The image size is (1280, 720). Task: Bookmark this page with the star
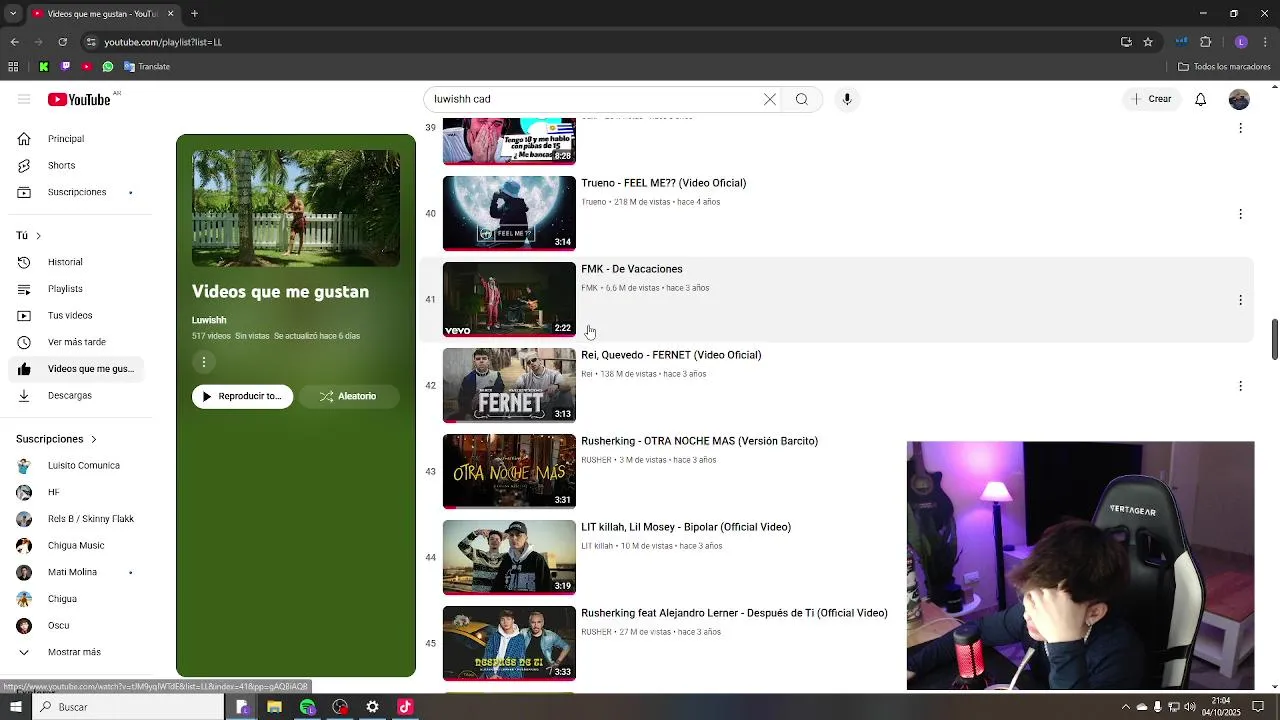1148,42
